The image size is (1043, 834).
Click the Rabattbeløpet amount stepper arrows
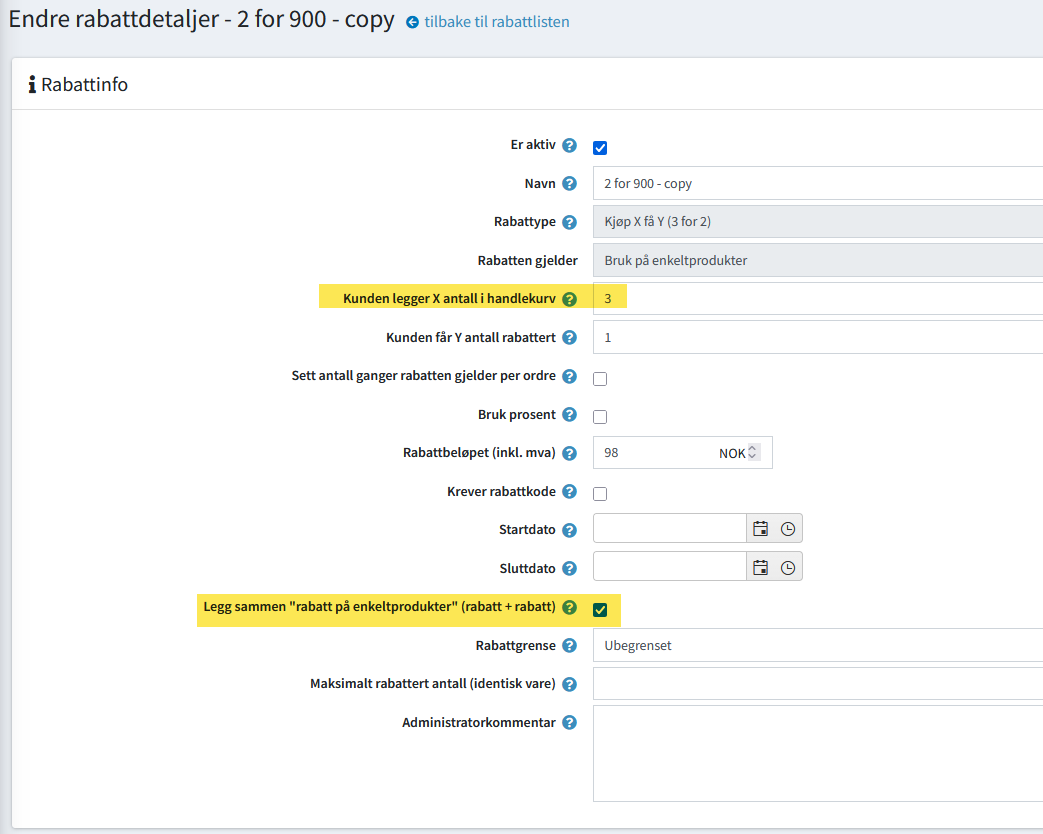[753, 453]
